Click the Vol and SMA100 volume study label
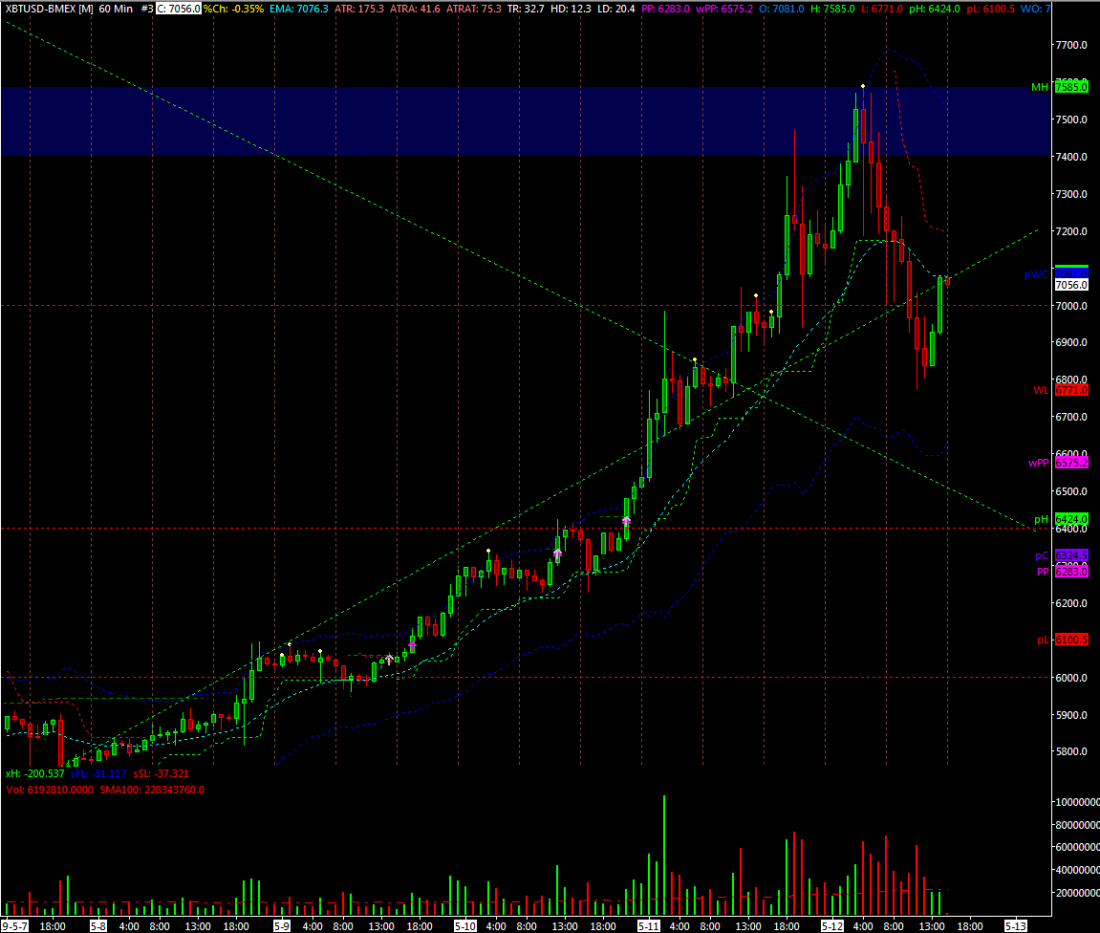Image resolution: width=1100 pixels, height=933 pixels. click(x=105, y=789)
